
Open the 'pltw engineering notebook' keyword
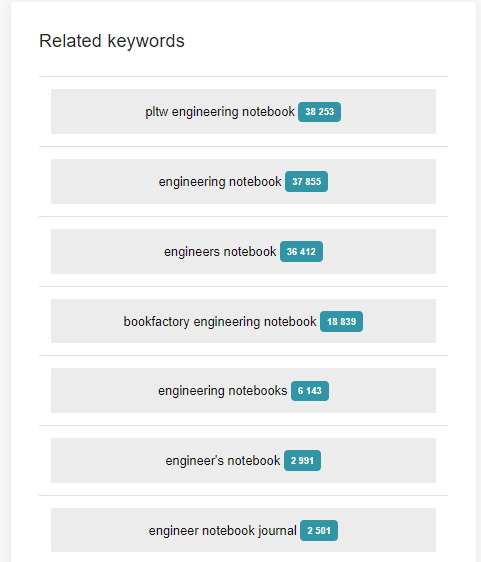click(x=220, y=112)
